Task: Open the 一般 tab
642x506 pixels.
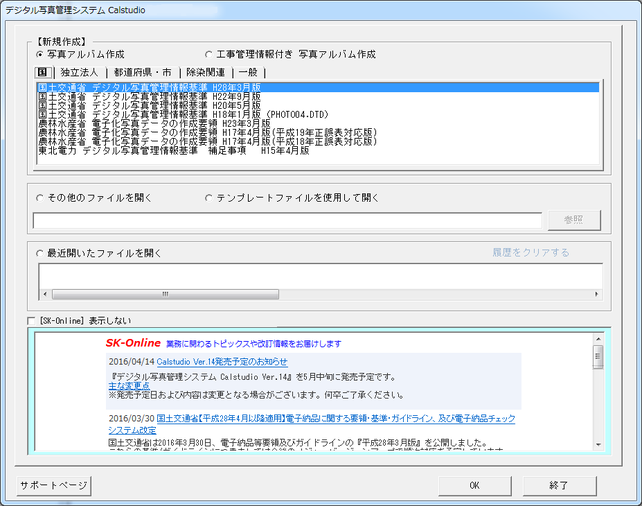Action: click(248, 72)
